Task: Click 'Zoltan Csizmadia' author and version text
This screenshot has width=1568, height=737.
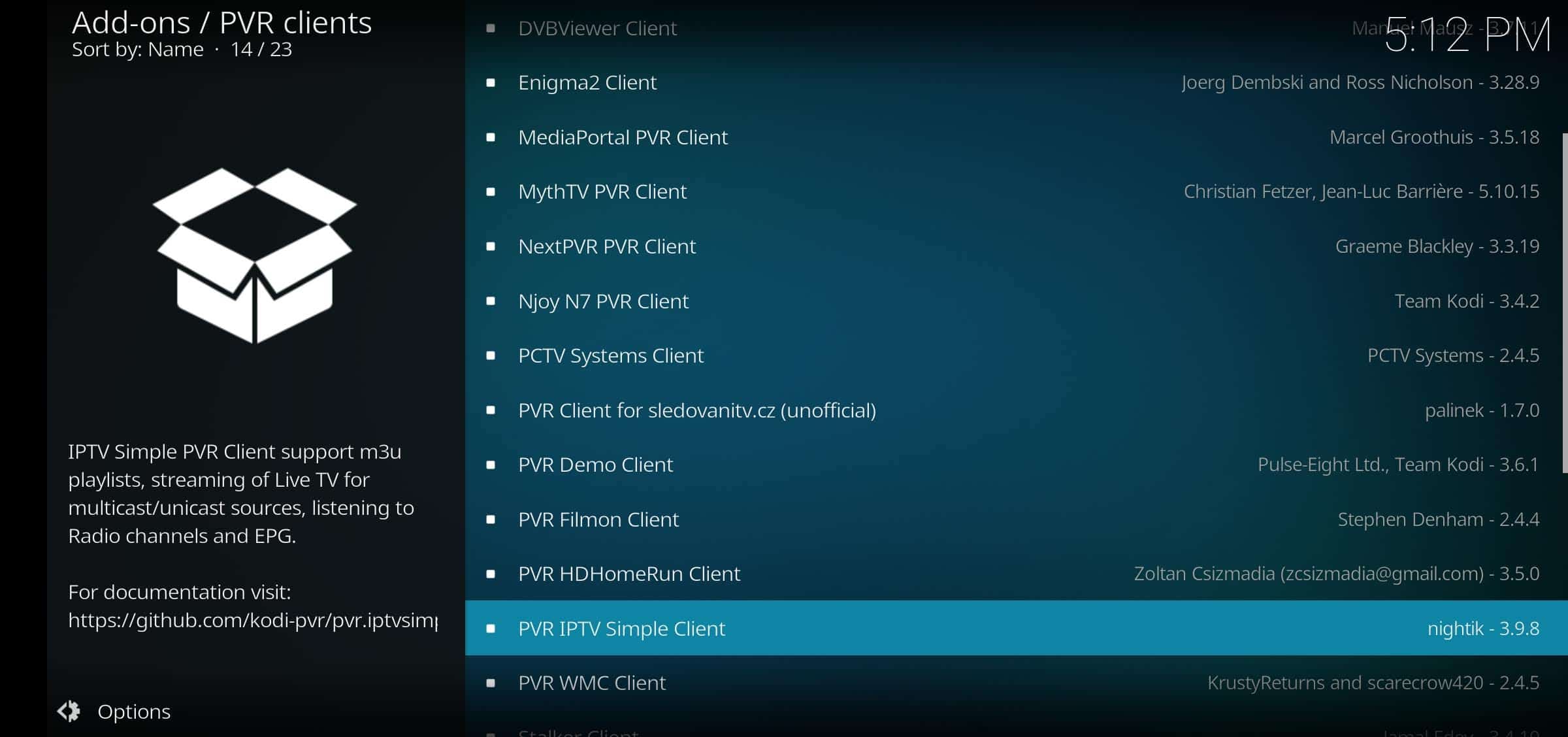Action: point(1337,574)
